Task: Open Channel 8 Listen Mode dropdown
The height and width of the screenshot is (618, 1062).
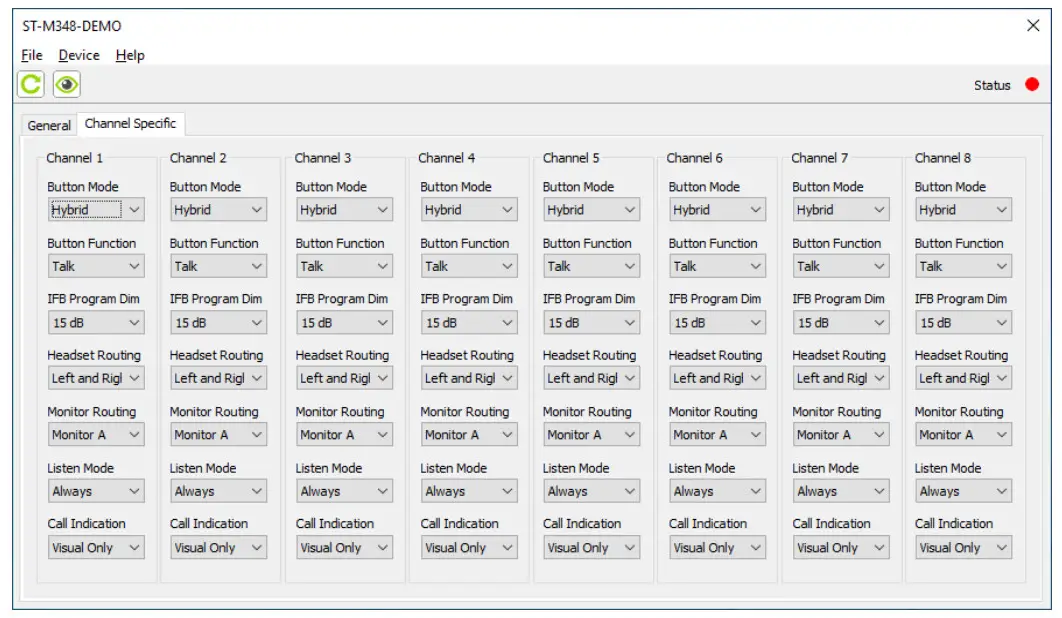Action: tap(963, 491)
